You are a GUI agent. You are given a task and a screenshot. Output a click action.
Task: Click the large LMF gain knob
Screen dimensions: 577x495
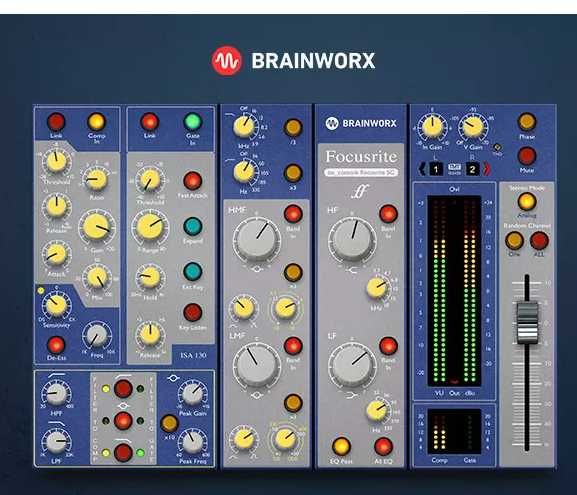(x=256, y=365)
